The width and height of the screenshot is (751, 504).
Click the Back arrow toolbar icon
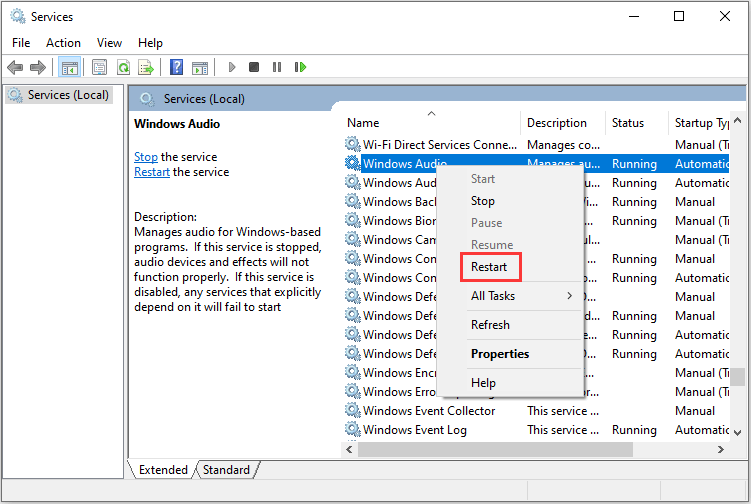15,67
